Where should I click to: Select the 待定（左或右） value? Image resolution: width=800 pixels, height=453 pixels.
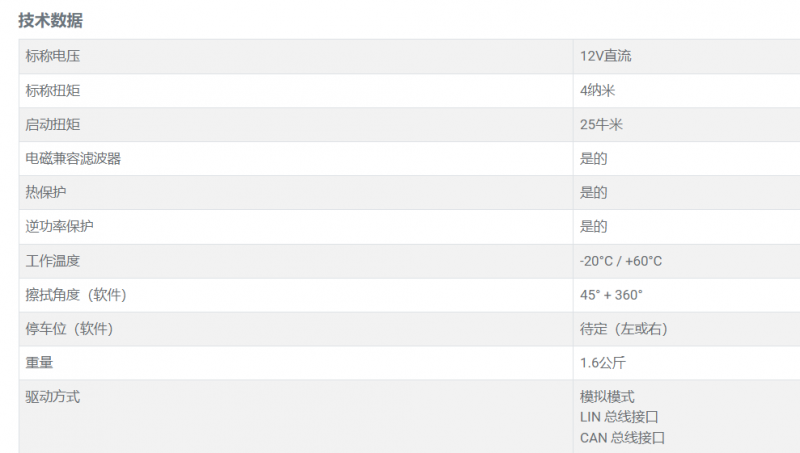[624, 329]
